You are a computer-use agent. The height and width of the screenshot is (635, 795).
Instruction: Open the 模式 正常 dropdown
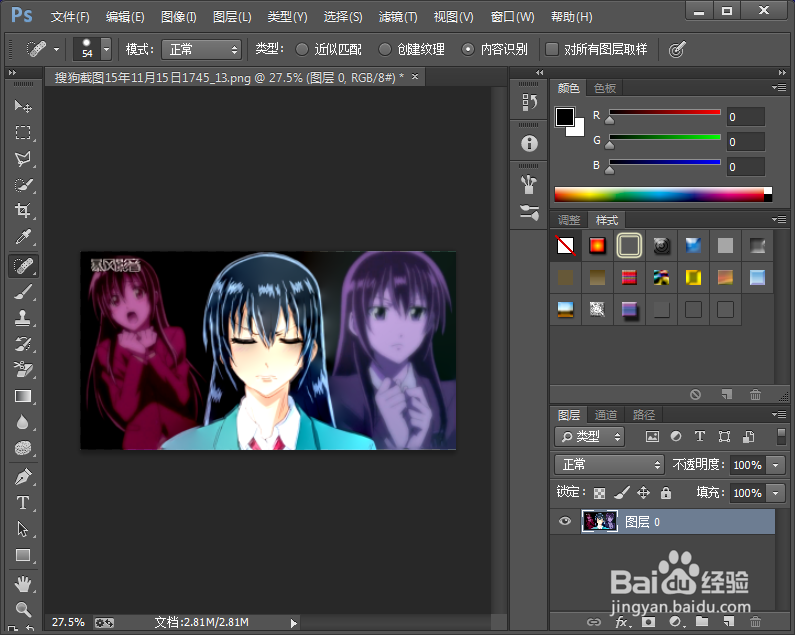[x=201, y=50]
